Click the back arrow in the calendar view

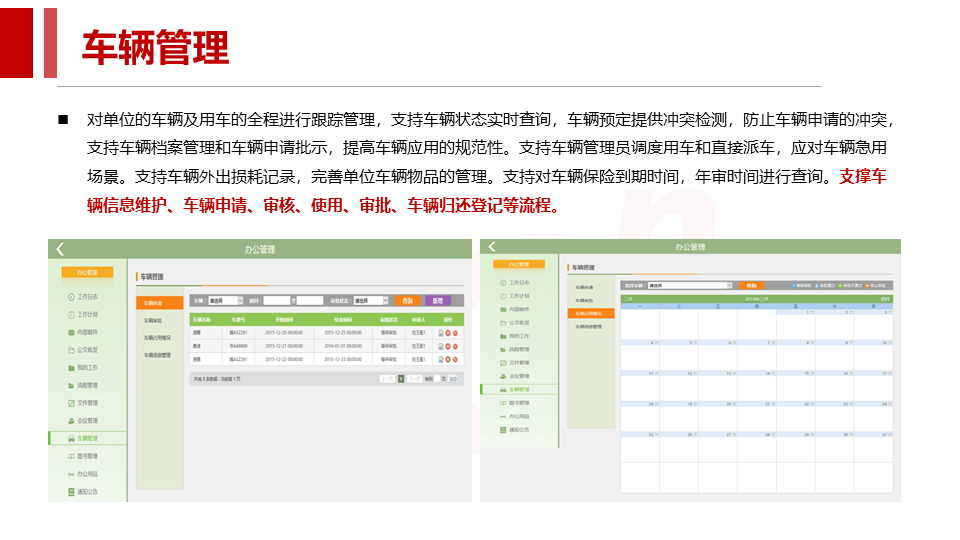click(490, 247)
